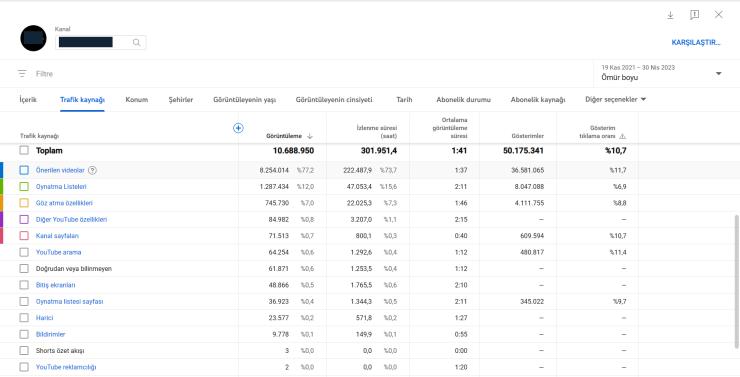Viewport: 740px width, 377px height.
Task: Toggle the YouTube arama checkbox
Action: click(24, 252)
